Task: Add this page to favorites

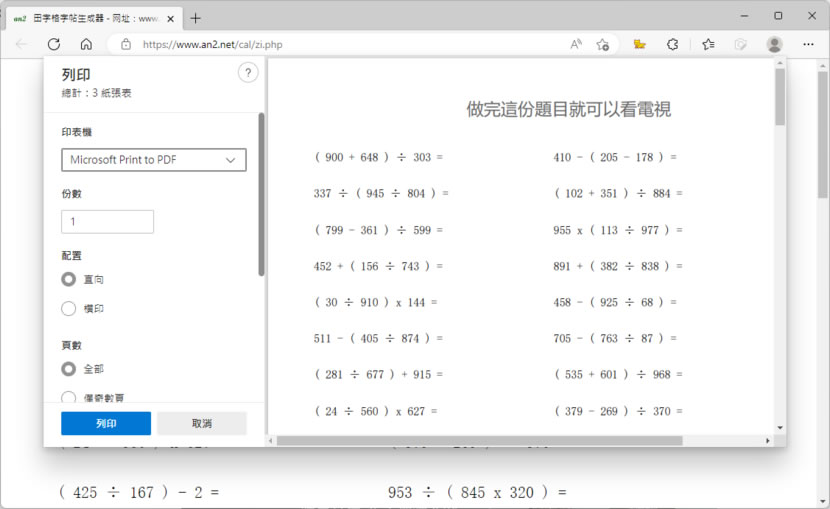Action: (x=603, y=44)
